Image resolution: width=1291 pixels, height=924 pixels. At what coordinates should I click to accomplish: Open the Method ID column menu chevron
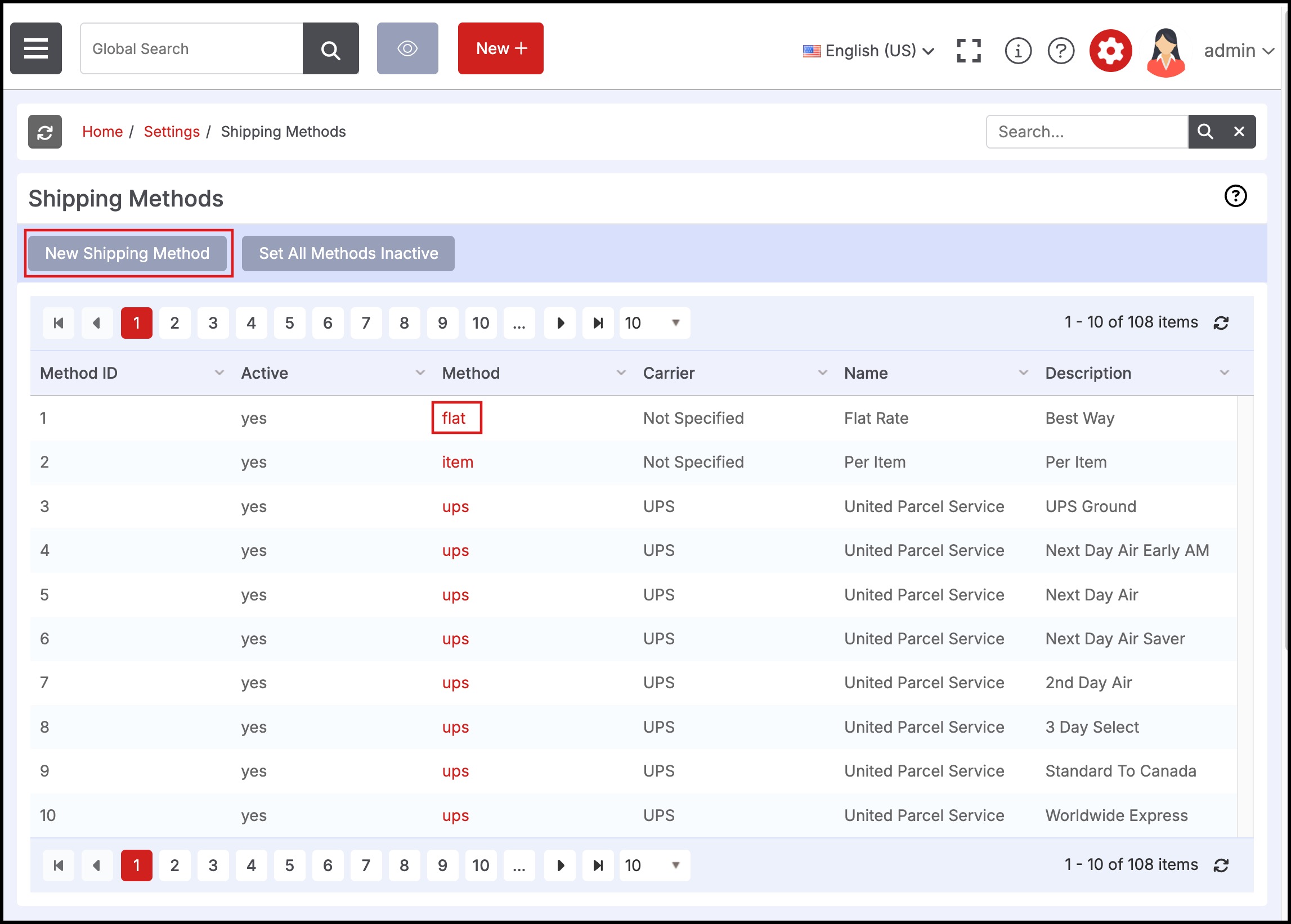[219, 373]
